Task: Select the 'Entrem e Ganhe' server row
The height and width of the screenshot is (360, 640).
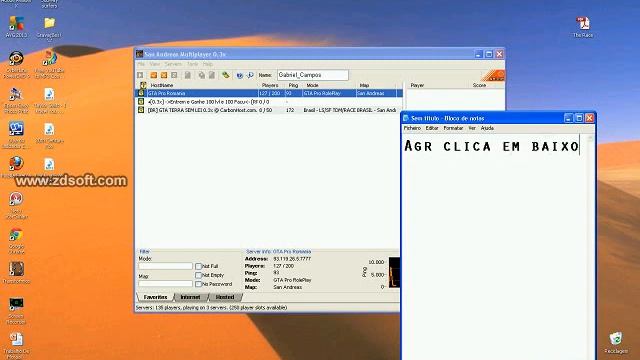Action: pyautogui.click(x=269, y=102)
